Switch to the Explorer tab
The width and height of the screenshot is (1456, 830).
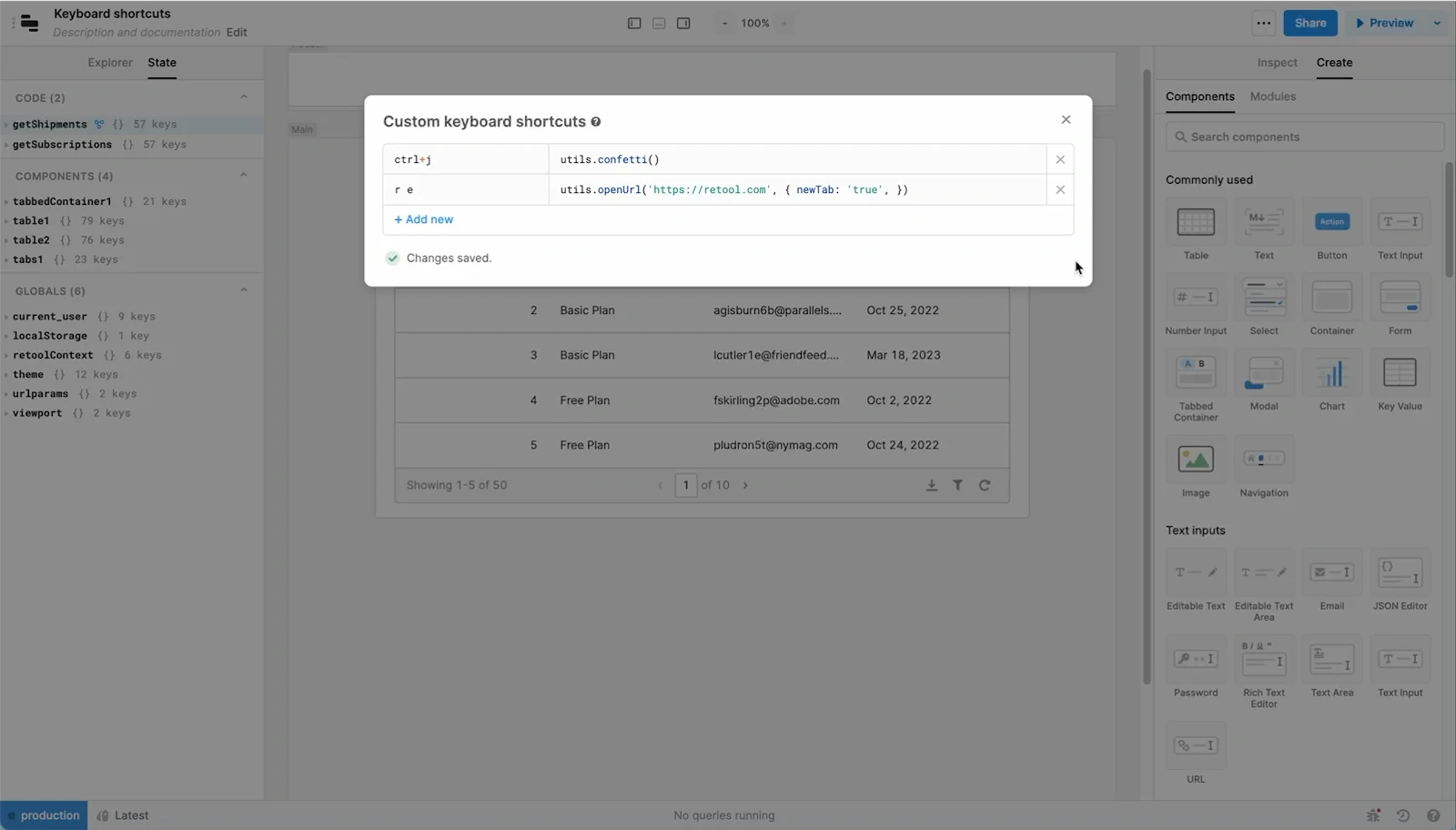110,62
